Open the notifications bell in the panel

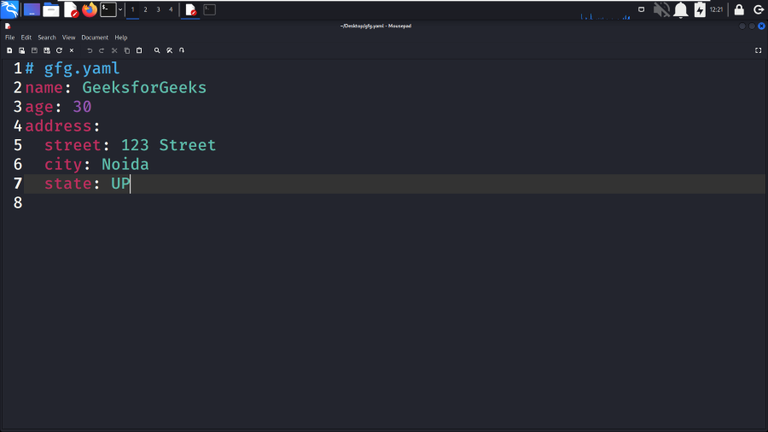pos(680,10)
